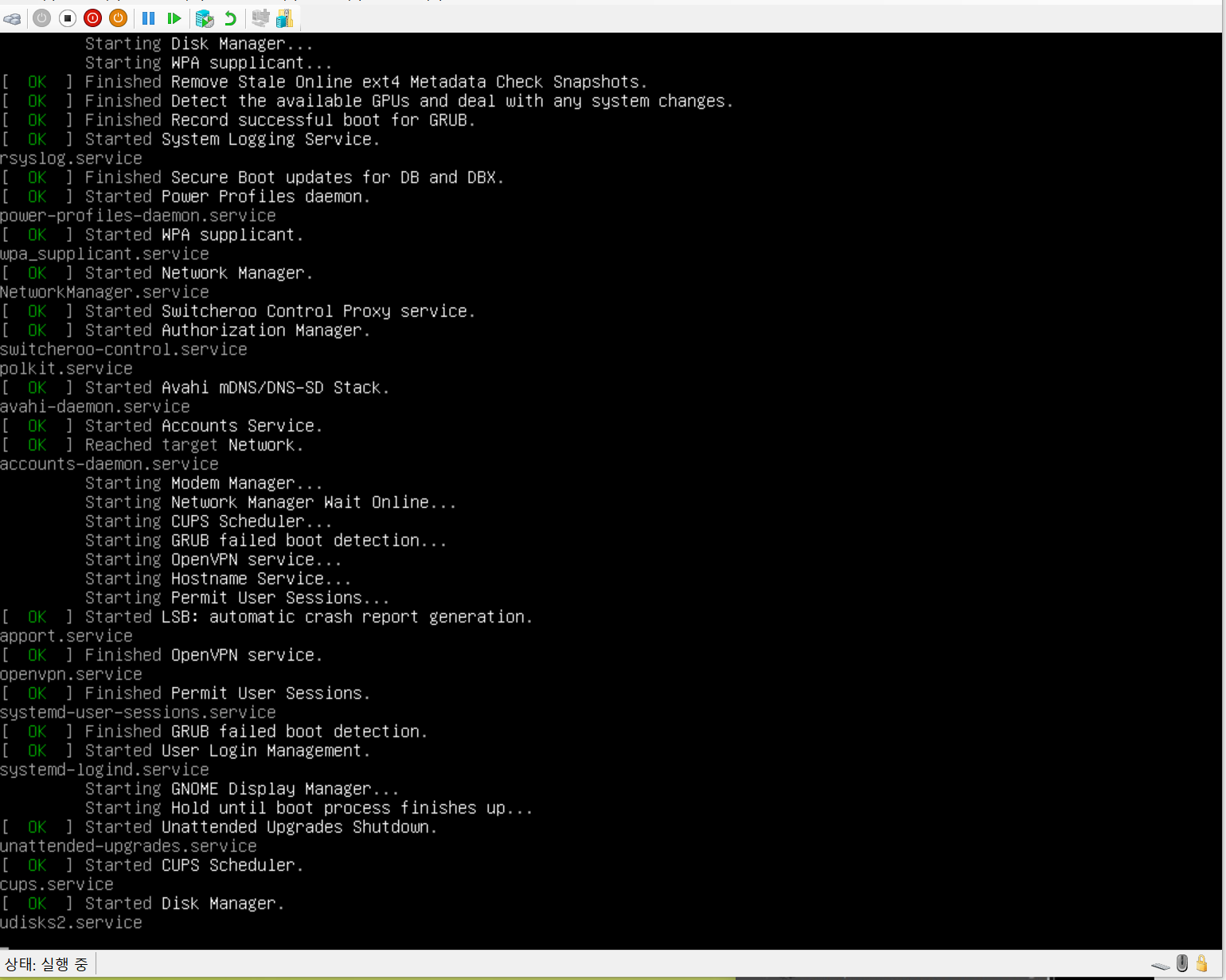Click the udisks2.service console line
The image size is (1226, 980).
(x=71, y=923)
